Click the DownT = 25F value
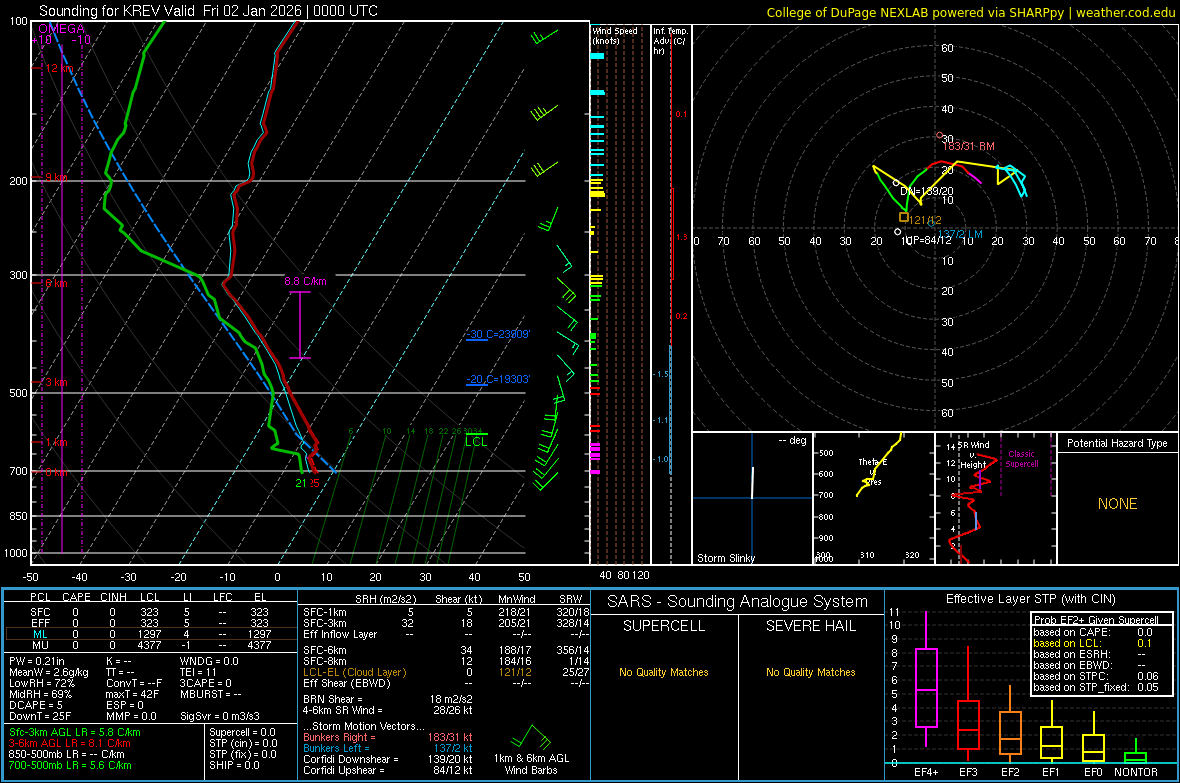1180x783 pixels. click(40, 716)
